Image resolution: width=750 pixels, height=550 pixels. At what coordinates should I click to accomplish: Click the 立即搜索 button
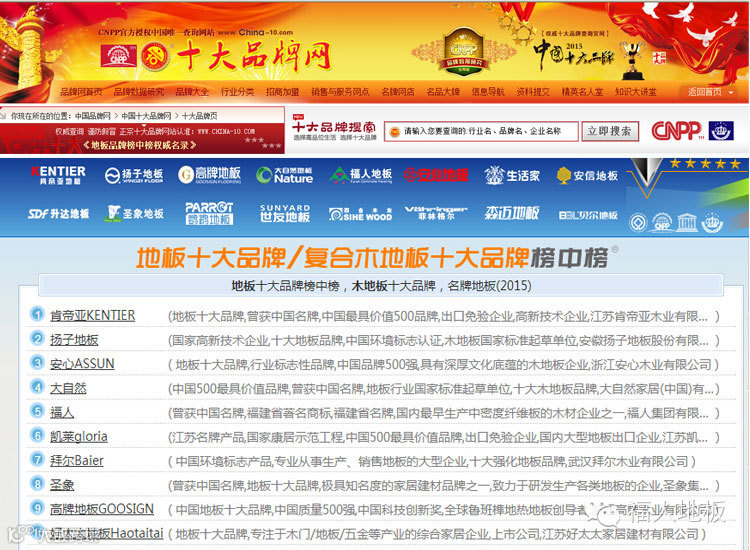(610, 131)
